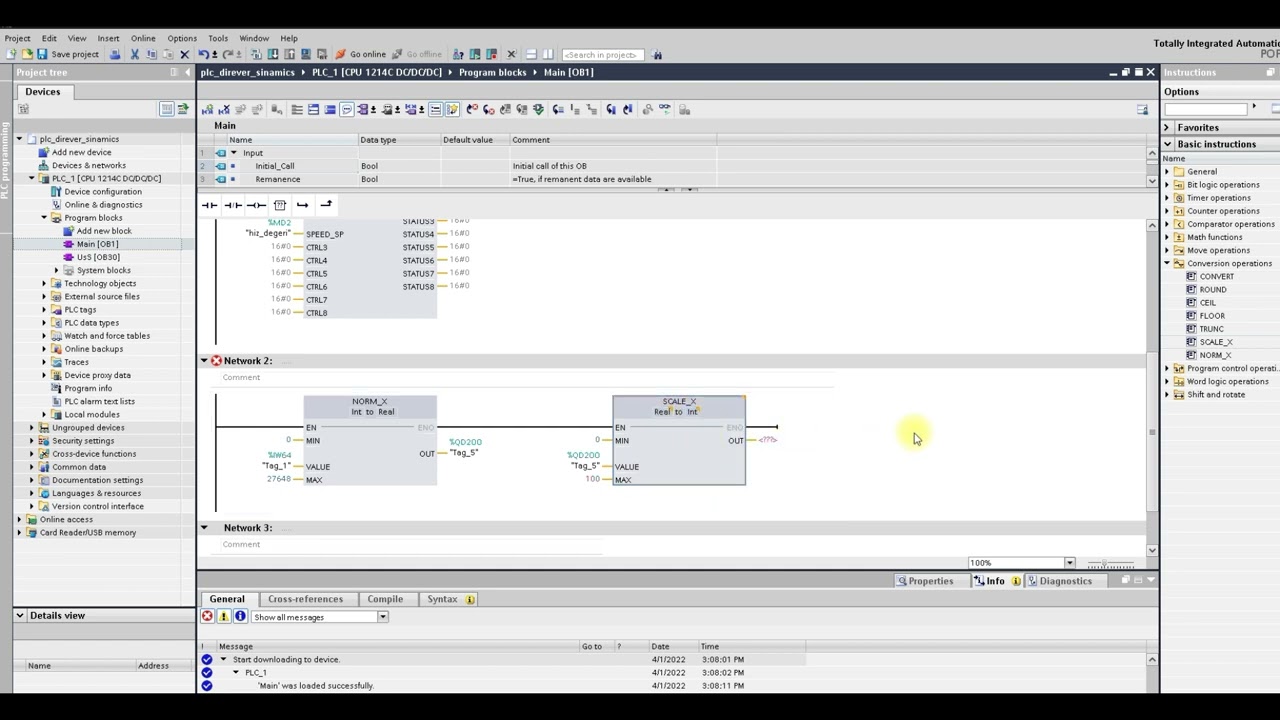Collapse Network 2 with its triangle
The height and width of the screenshot is (720, 1280).
pyautogui.click(x=204, y=360)
